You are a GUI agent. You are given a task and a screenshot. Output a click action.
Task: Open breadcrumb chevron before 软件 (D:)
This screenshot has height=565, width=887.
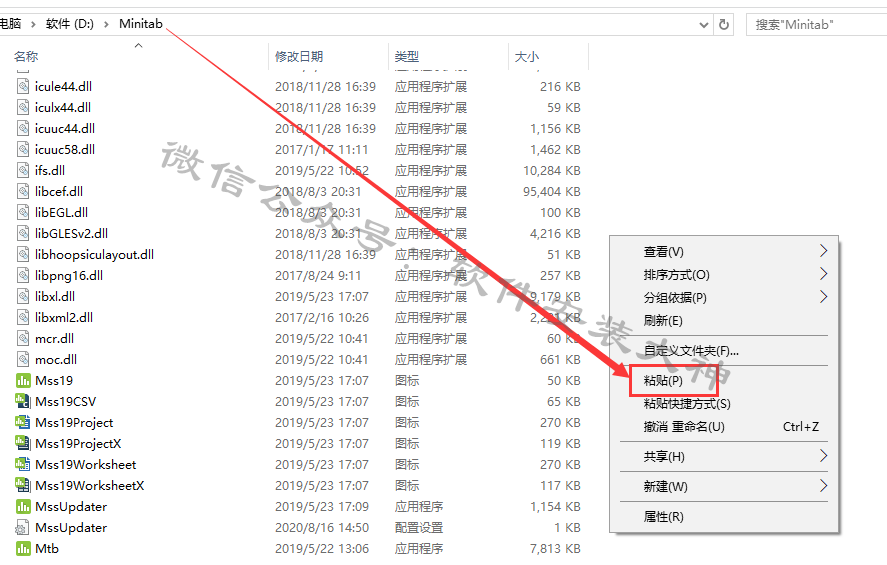33,24
